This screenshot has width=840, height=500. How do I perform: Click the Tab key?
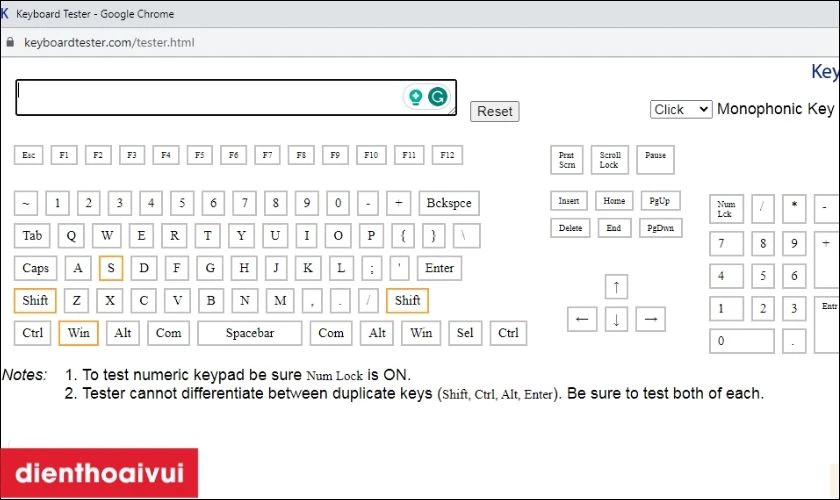click(x=32, y=236)
